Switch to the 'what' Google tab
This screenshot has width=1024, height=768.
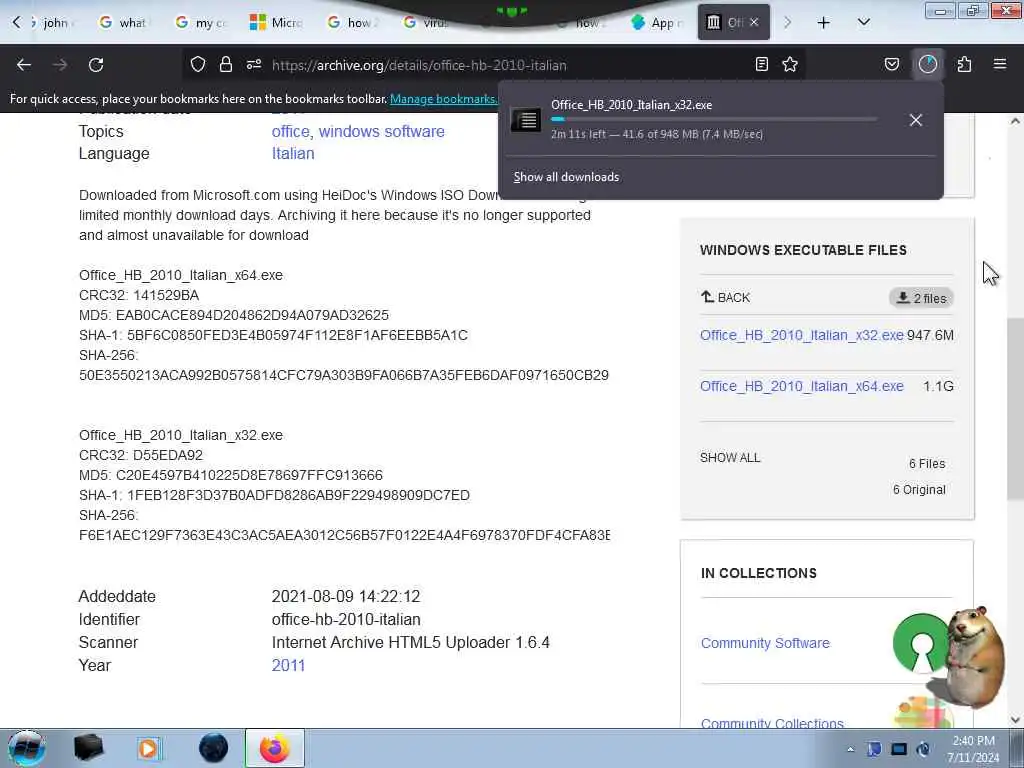[124, 23]
